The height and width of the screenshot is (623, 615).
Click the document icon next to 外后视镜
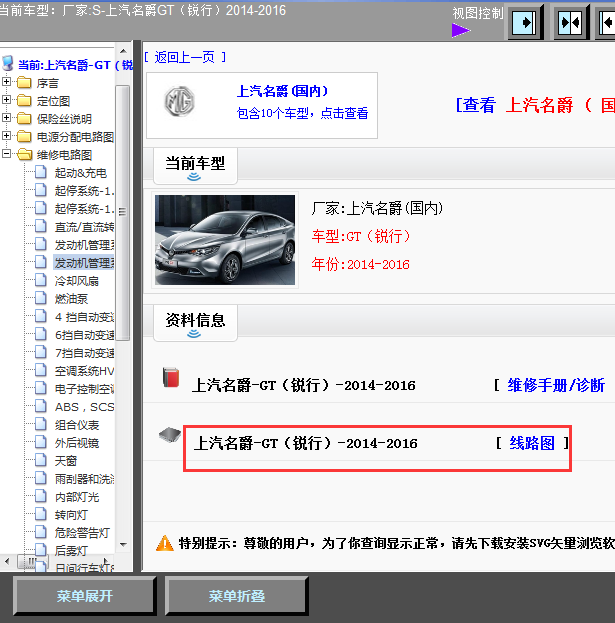(40, 442)
